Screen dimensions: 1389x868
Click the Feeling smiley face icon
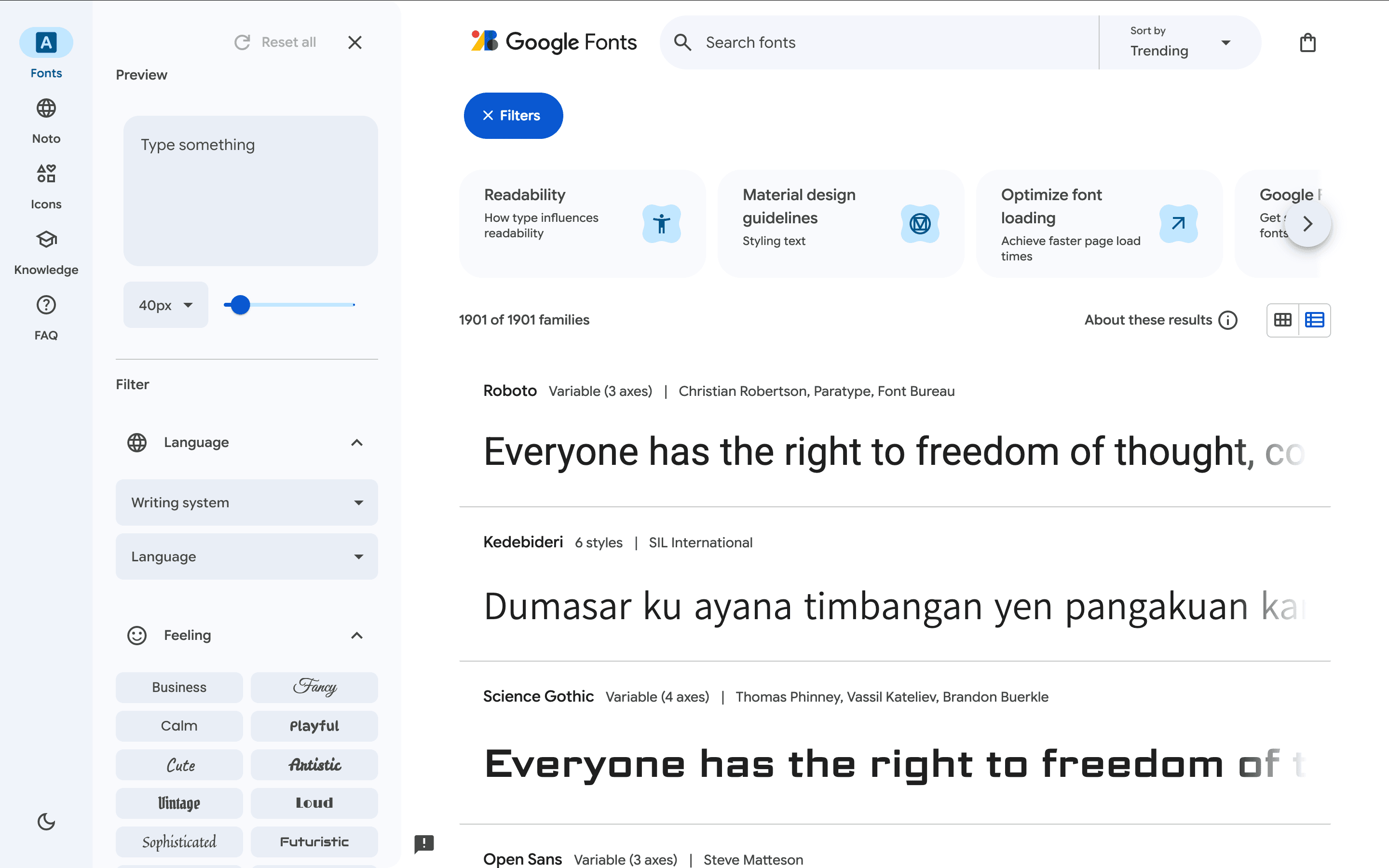136,636
